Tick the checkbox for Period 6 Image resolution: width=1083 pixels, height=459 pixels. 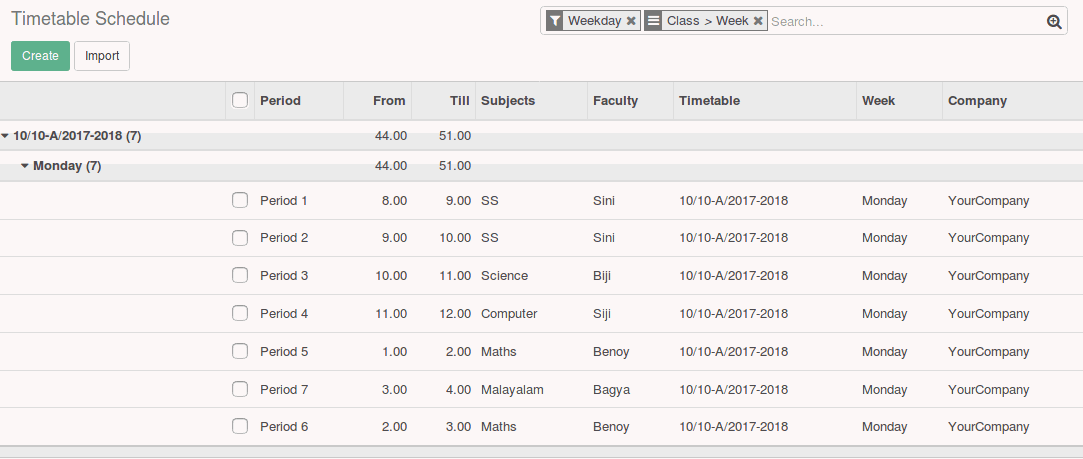click(240, 426)
